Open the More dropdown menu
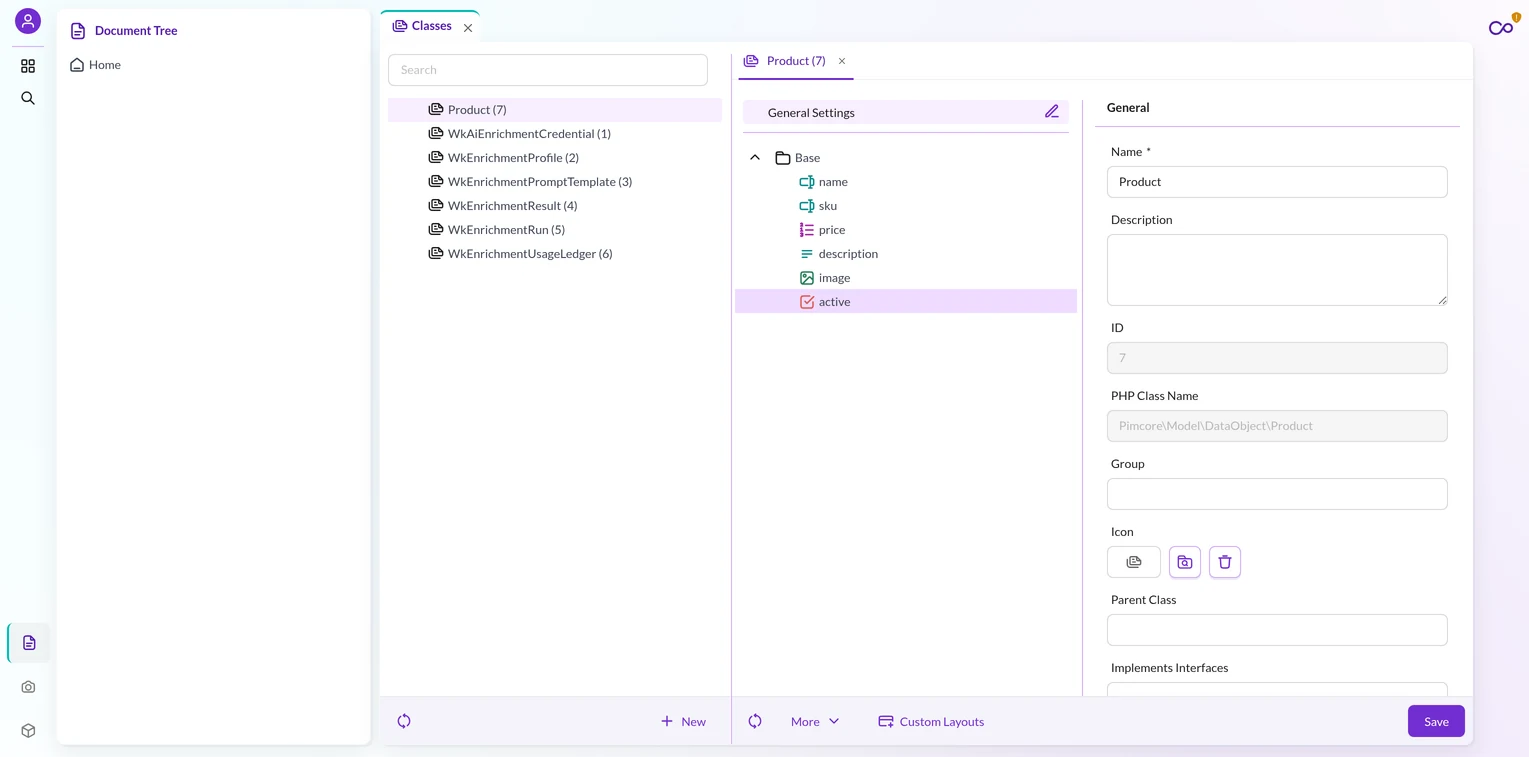This screenshot has width=1529, height=757. (815, 721)
